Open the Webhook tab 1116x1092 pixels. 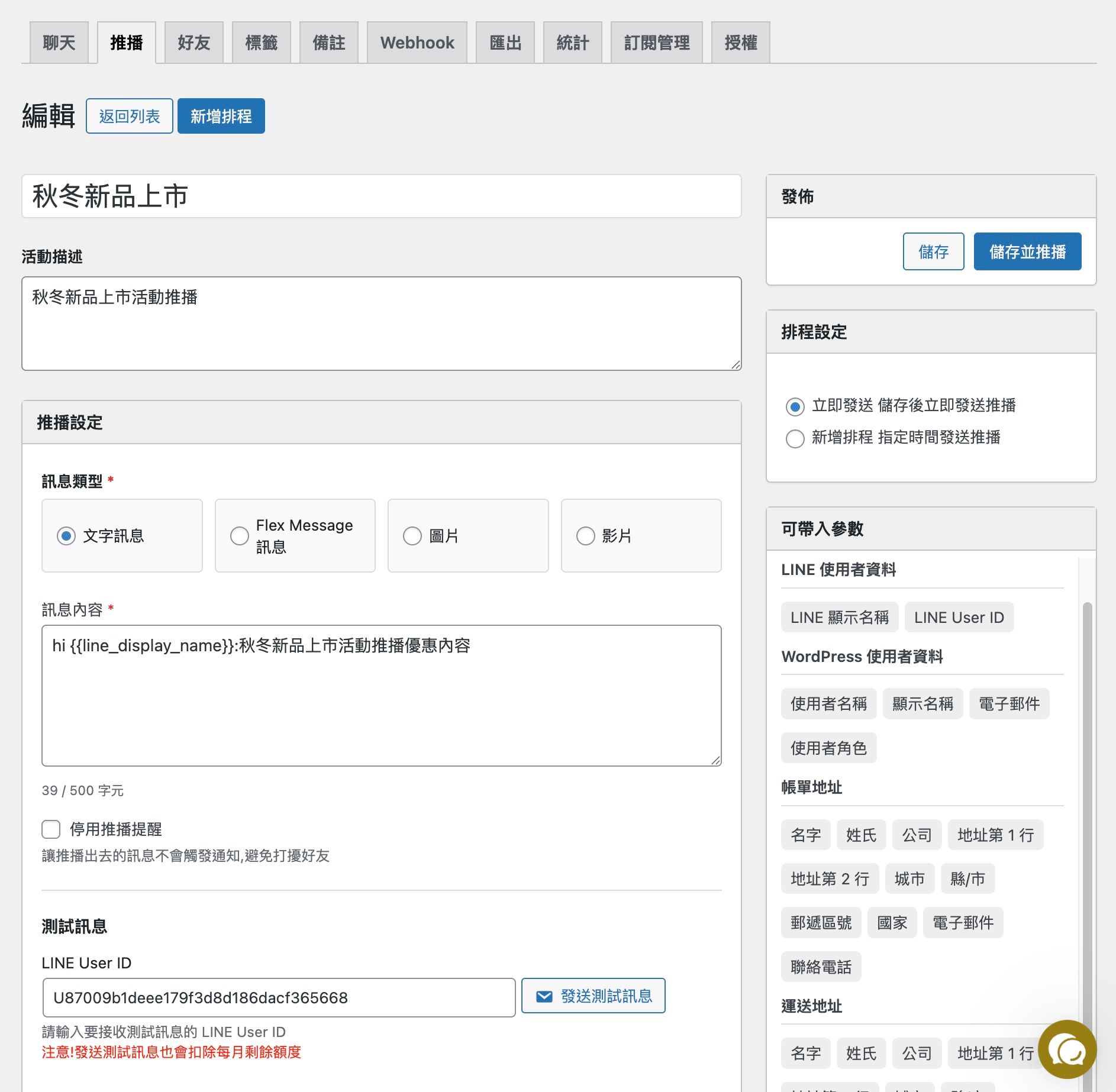(417, 43)
